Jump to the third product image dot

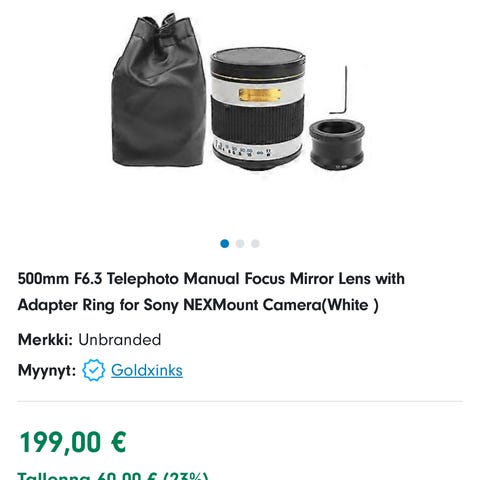tap(255, 244)
